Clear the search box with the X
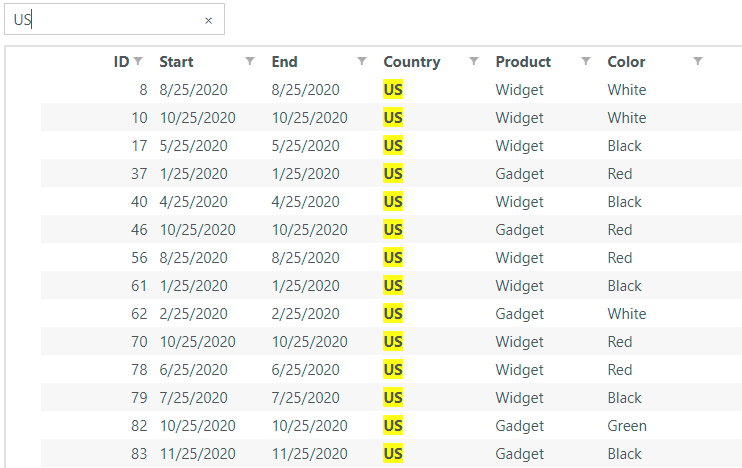 click(x=208, y=20)
